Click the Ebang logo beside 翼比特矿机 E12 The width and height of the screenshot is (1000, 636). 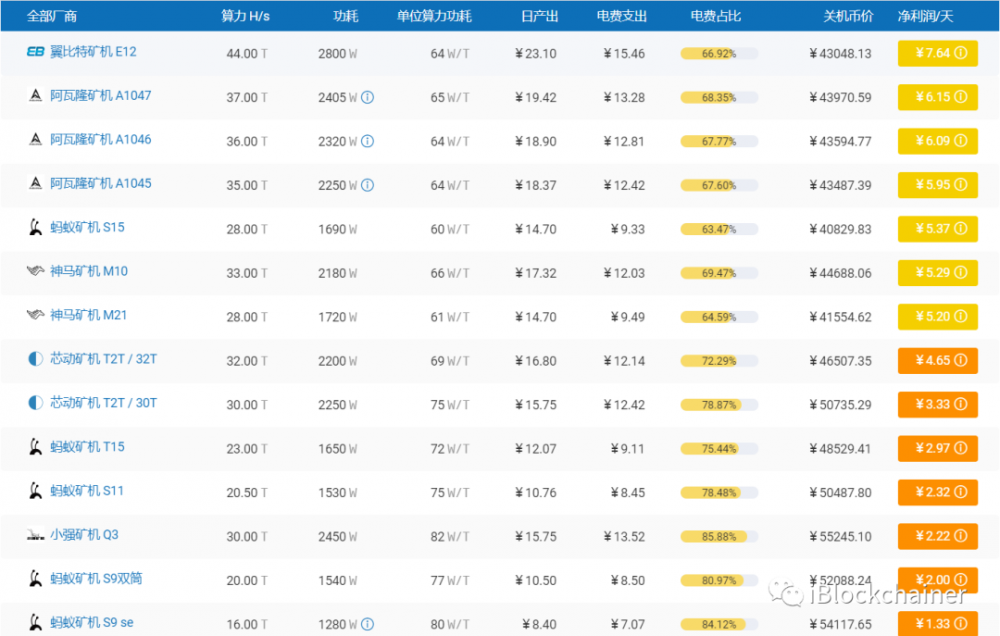click(35, 52)
